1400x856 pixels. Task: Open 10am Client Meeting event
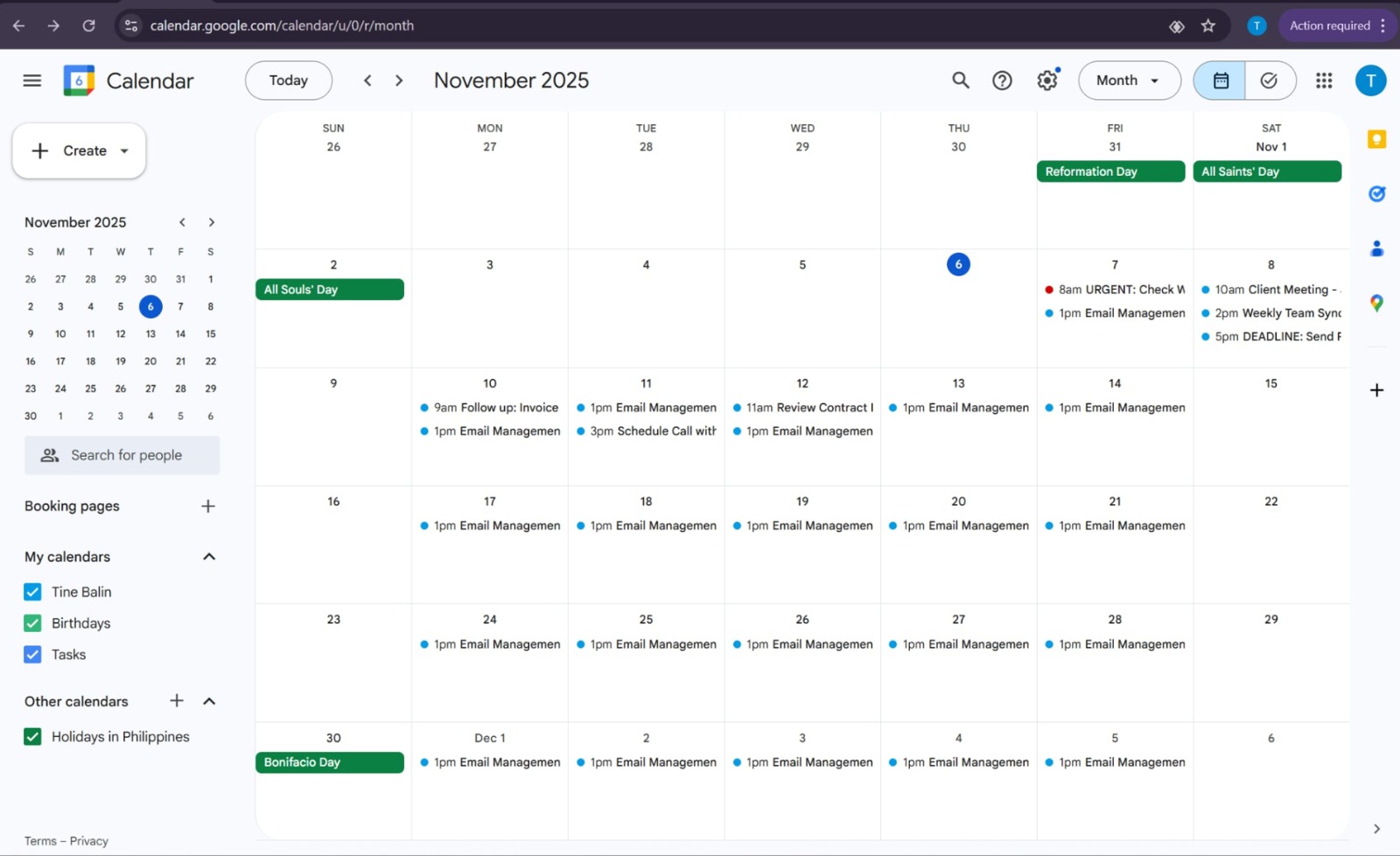1270,290
